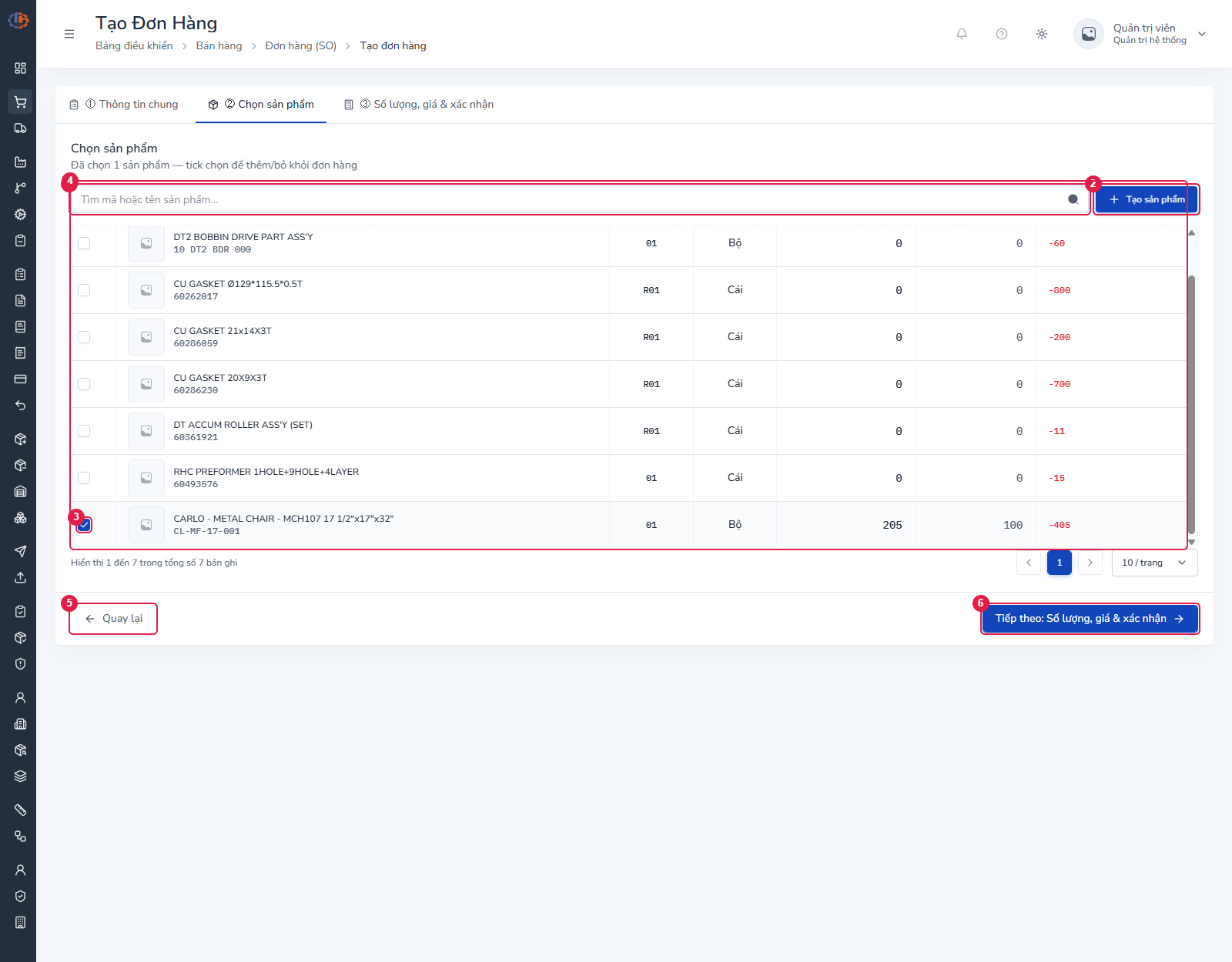The height and width of the screenshot is (962, 1232).
Task: Select the CU GASKET 21x14X3T checkbox
Action: coord(84,337)
